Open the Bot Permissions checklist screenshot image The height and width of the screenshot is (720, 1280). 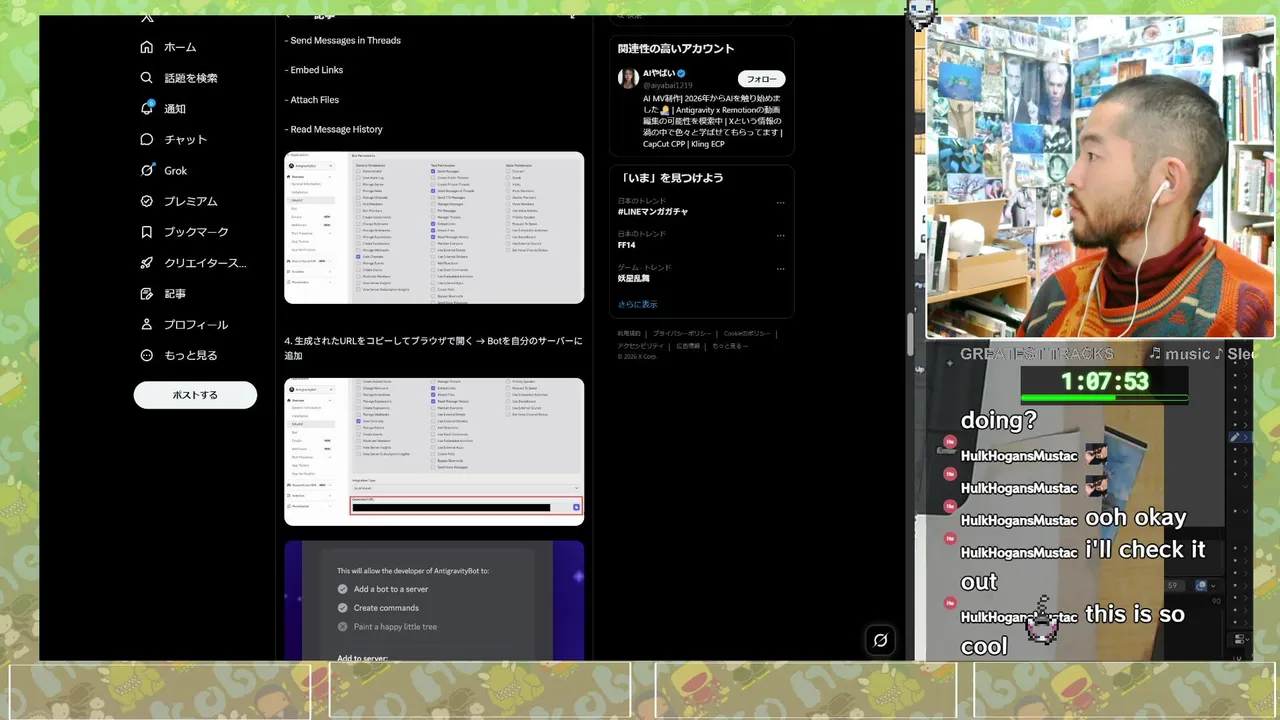click(x=434, y=228)
